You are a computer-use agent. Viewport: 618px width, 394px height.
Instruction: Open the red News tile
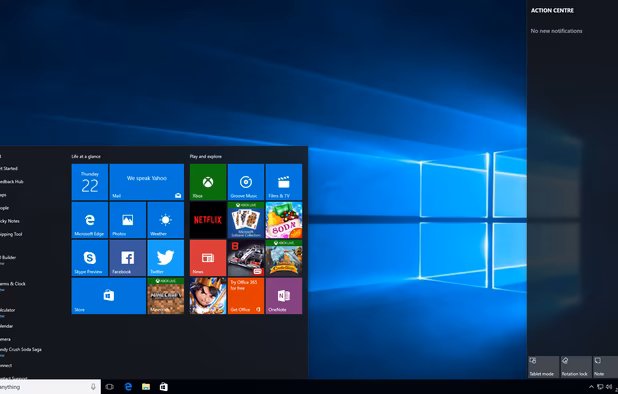click(208, 258)
